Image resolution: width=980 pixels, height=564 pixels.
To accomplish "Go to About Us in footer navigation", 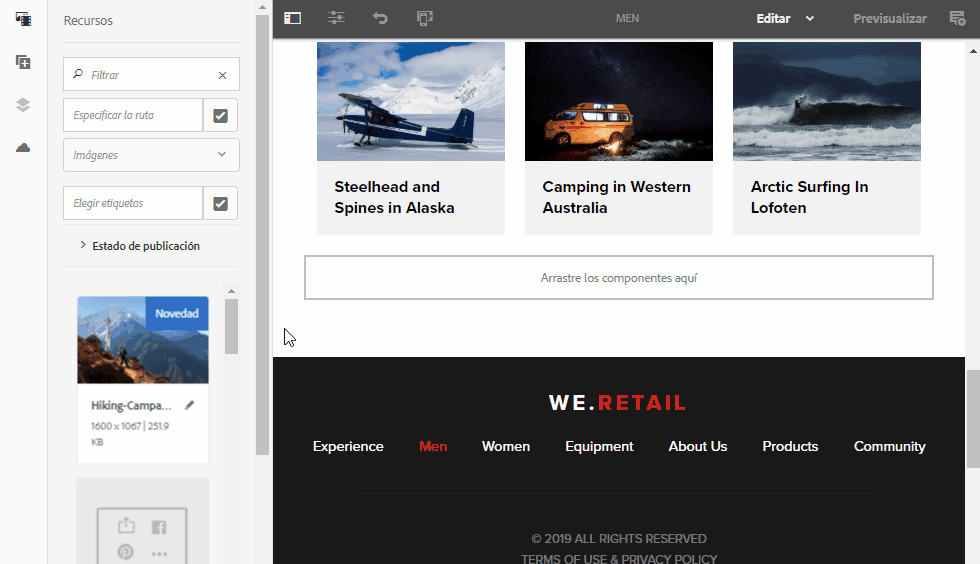I will click(x=698, y=446).
